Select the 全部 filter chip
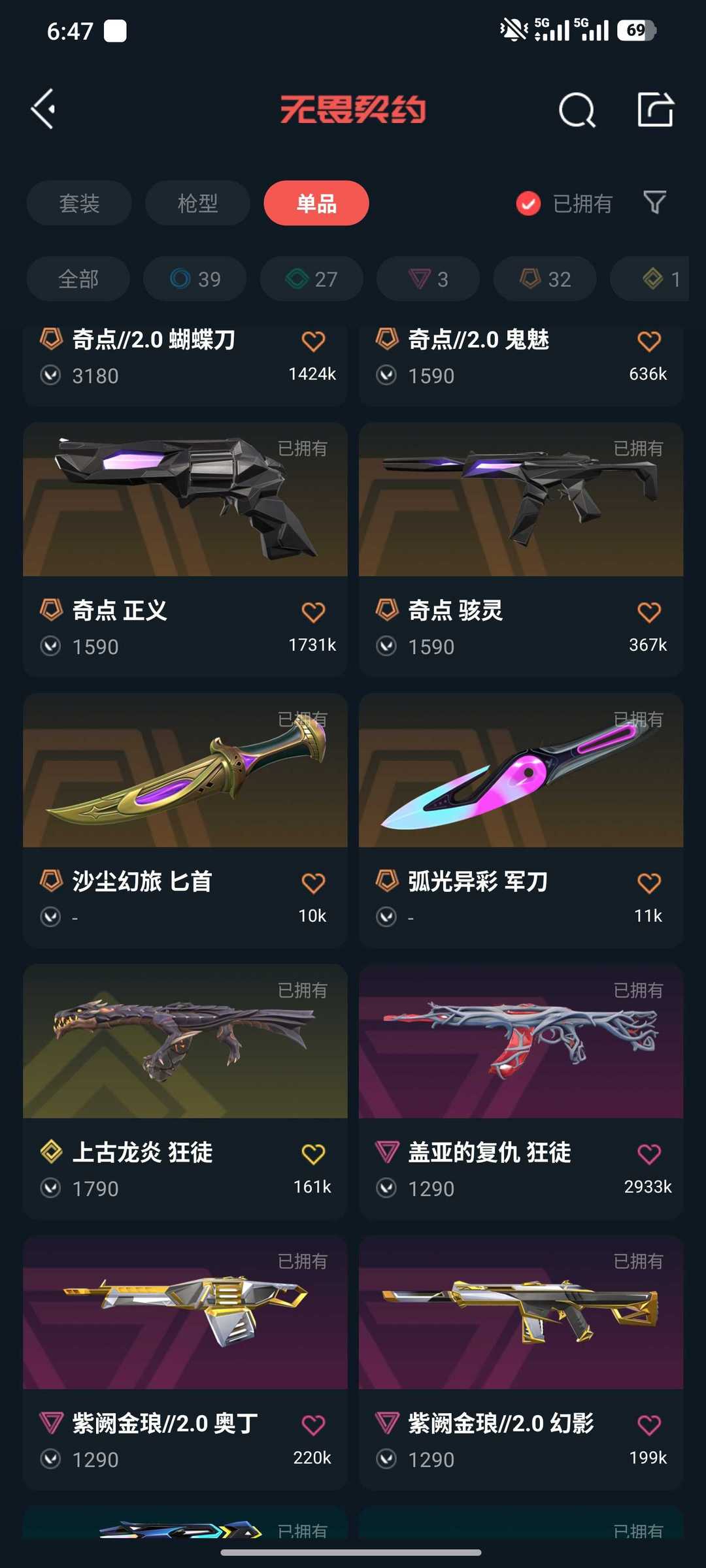 [x=78, y=279]
